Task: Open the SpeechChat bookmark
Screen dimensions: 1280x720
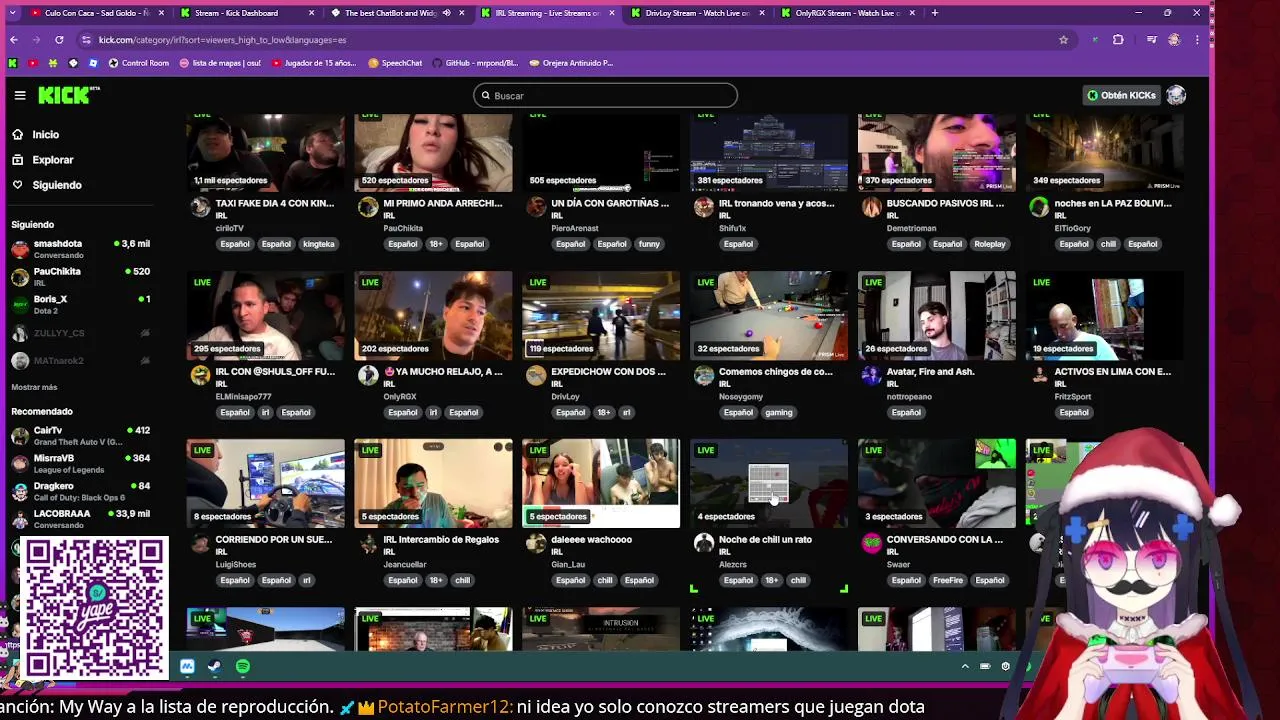Action: tap(395, 63)
